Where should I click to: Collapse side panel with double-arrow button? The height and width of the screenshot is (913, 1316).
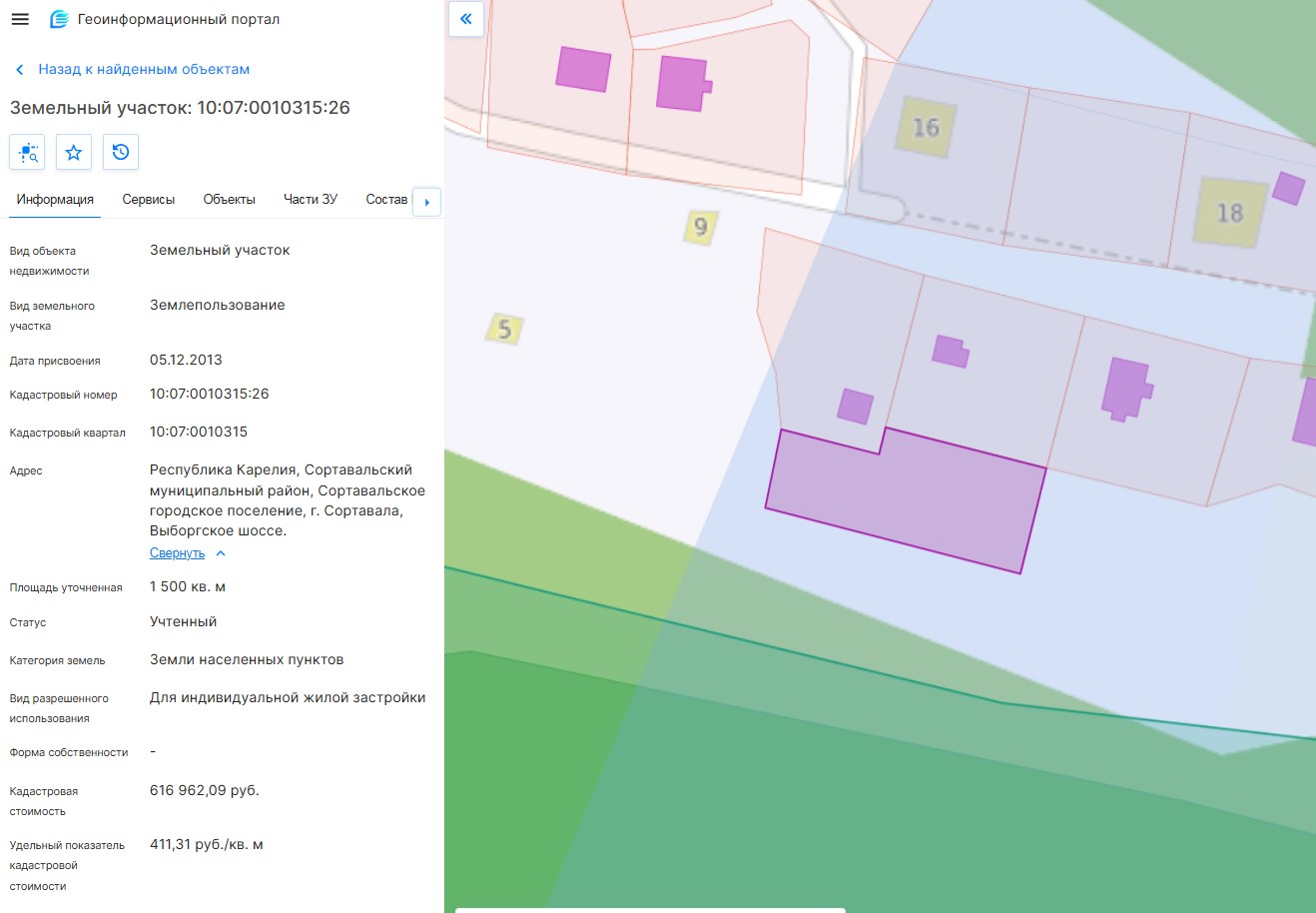[466, 19]
